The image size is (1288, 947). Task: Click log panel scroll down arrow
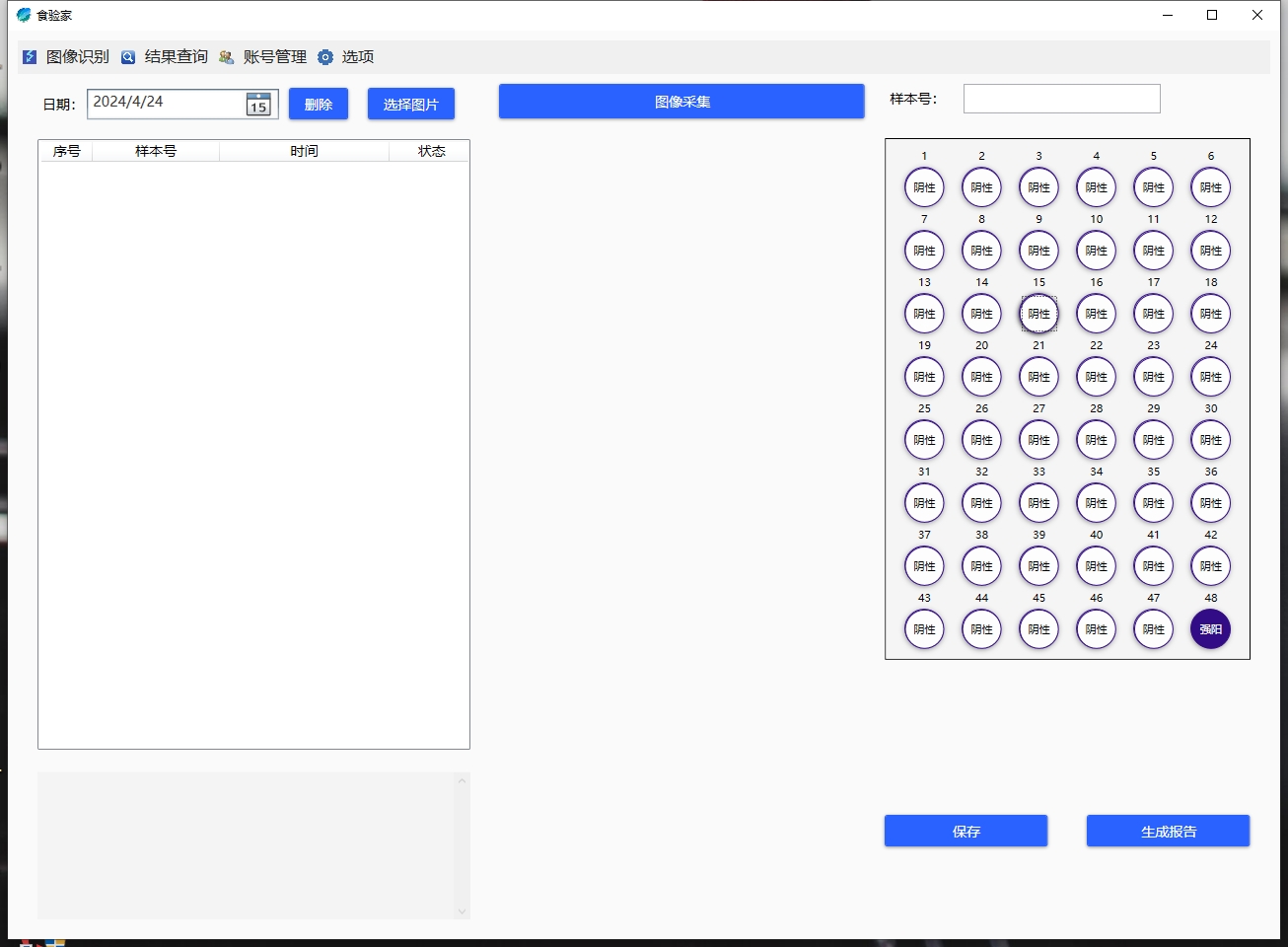(462, 911)
